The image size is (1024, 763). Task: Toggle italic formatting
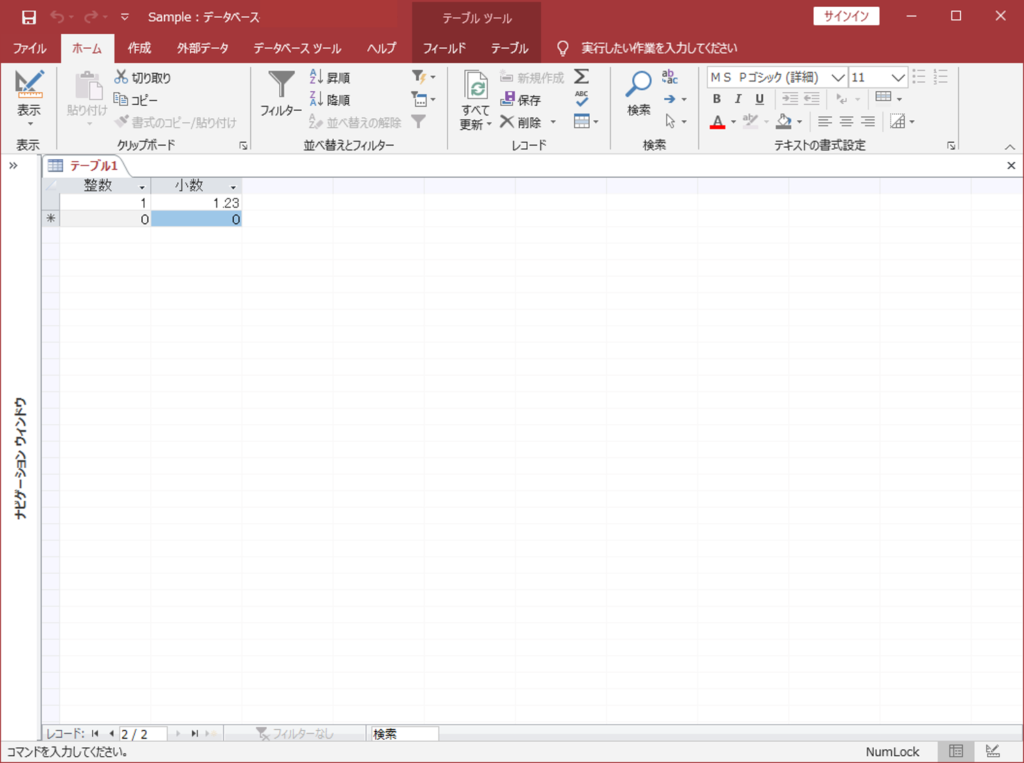[x=738, y=99]
